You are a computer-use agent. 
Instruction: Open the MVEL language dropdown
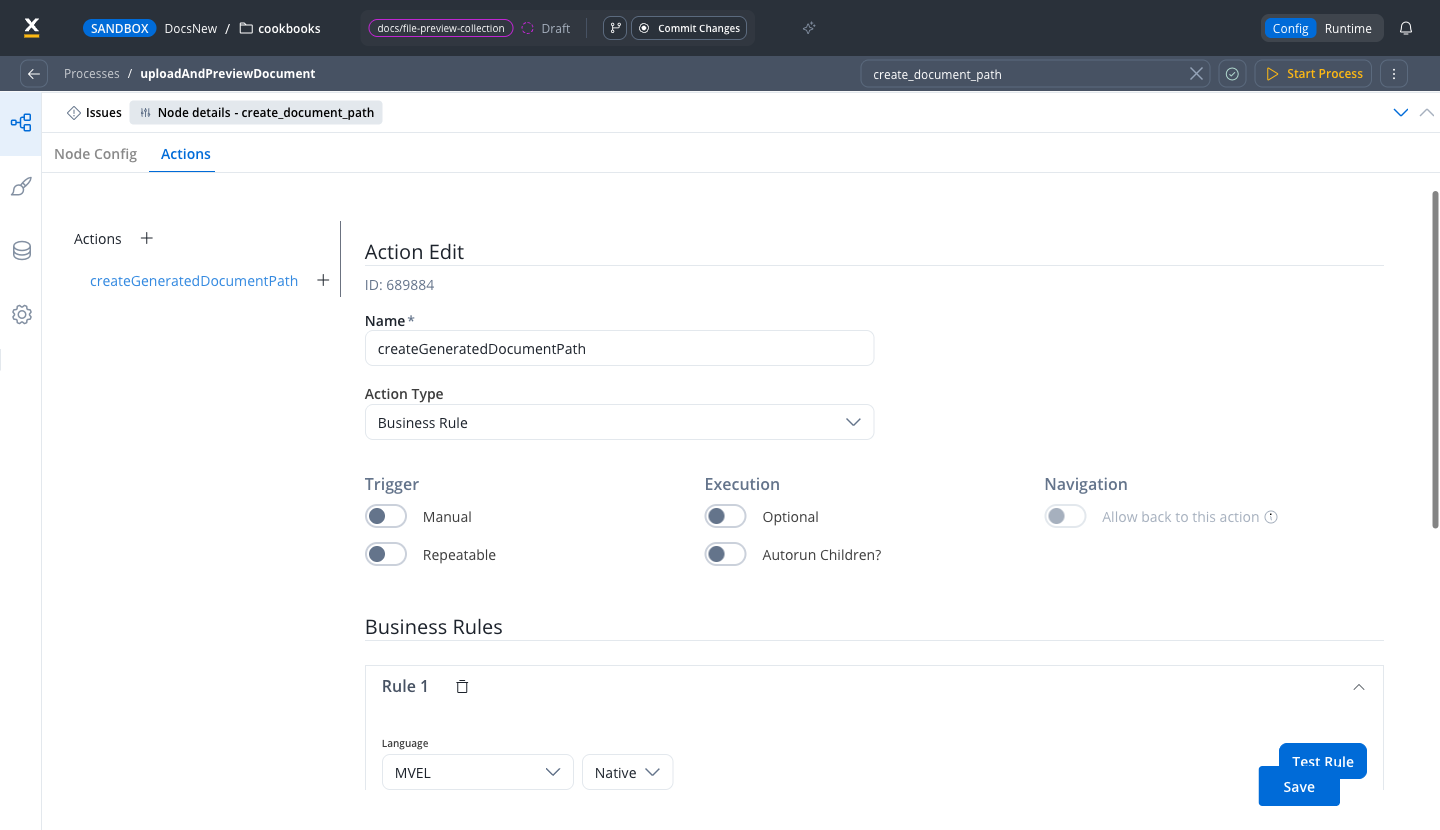click(478, 772)
